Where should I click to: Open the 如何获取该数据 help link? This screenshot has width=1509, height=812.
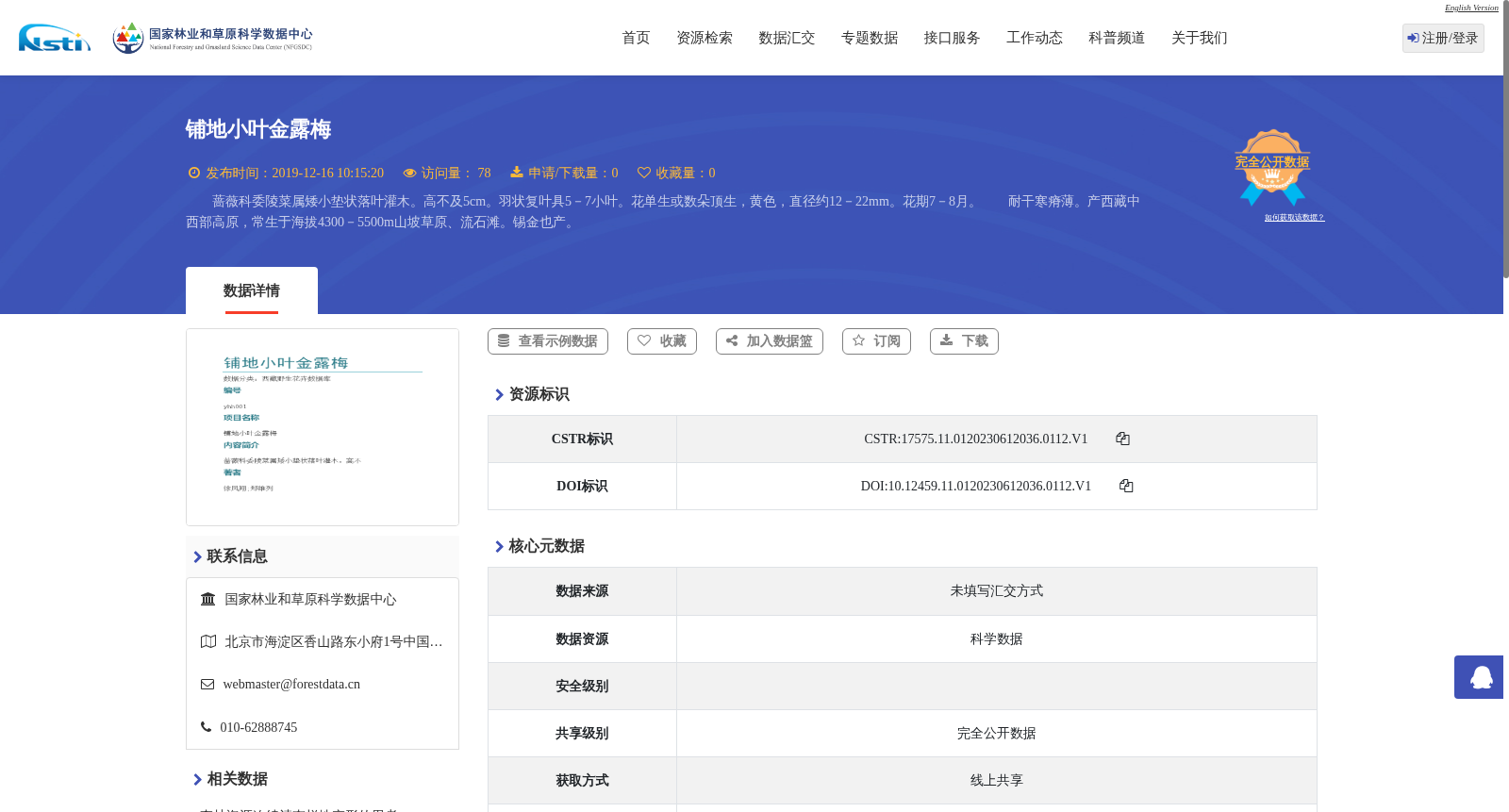(1294, 218)
